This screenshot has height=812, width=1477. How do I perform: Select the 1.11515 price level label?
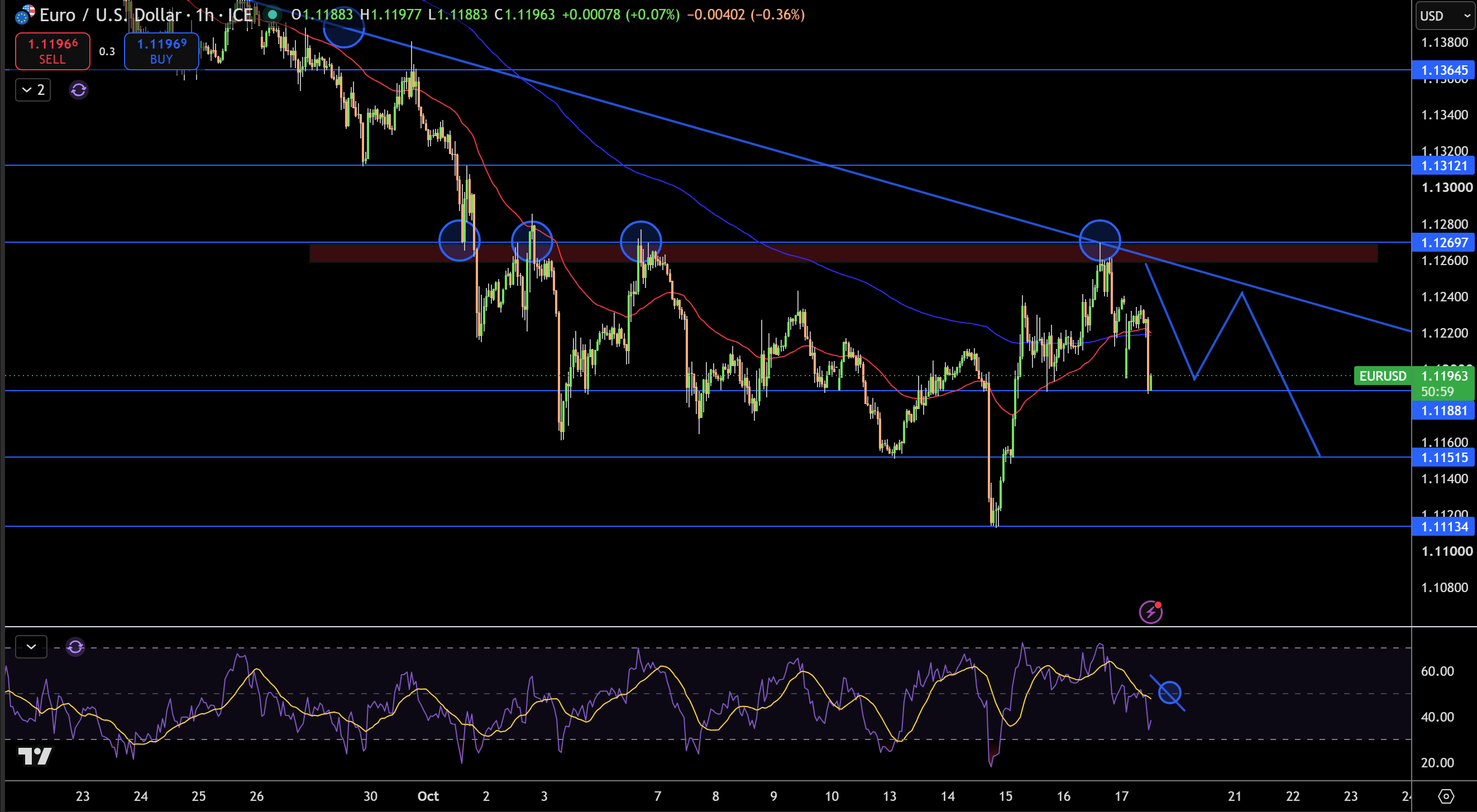(x=1443, y=457)
